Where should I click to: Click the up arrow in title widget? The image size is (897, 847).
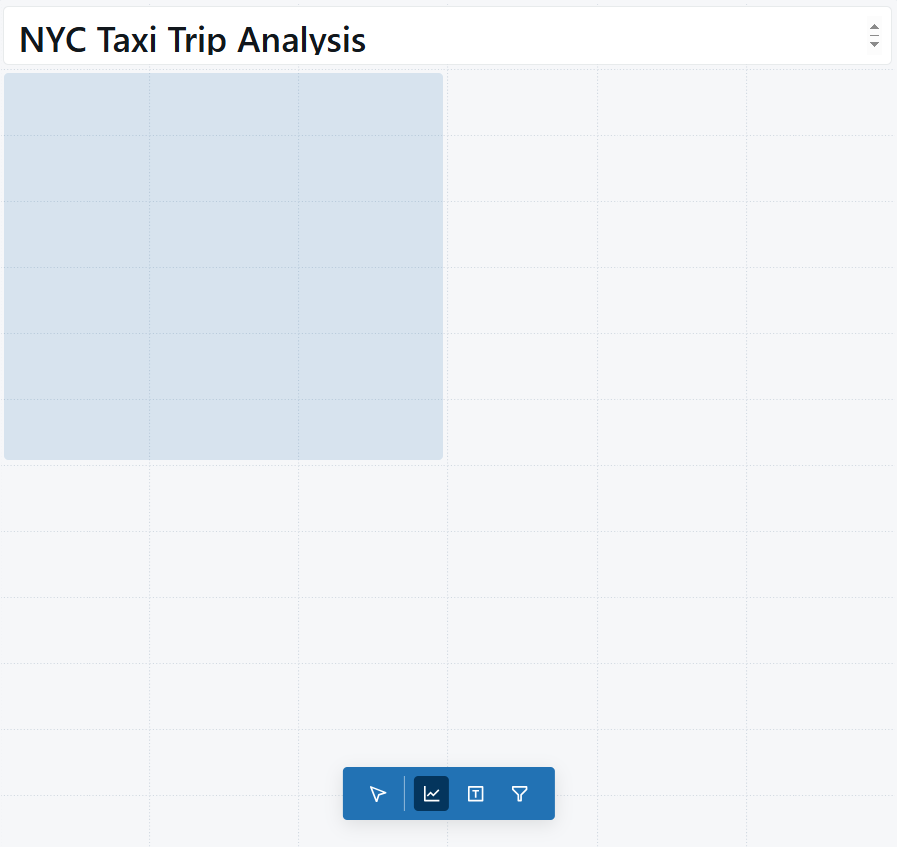pos(874,27)
